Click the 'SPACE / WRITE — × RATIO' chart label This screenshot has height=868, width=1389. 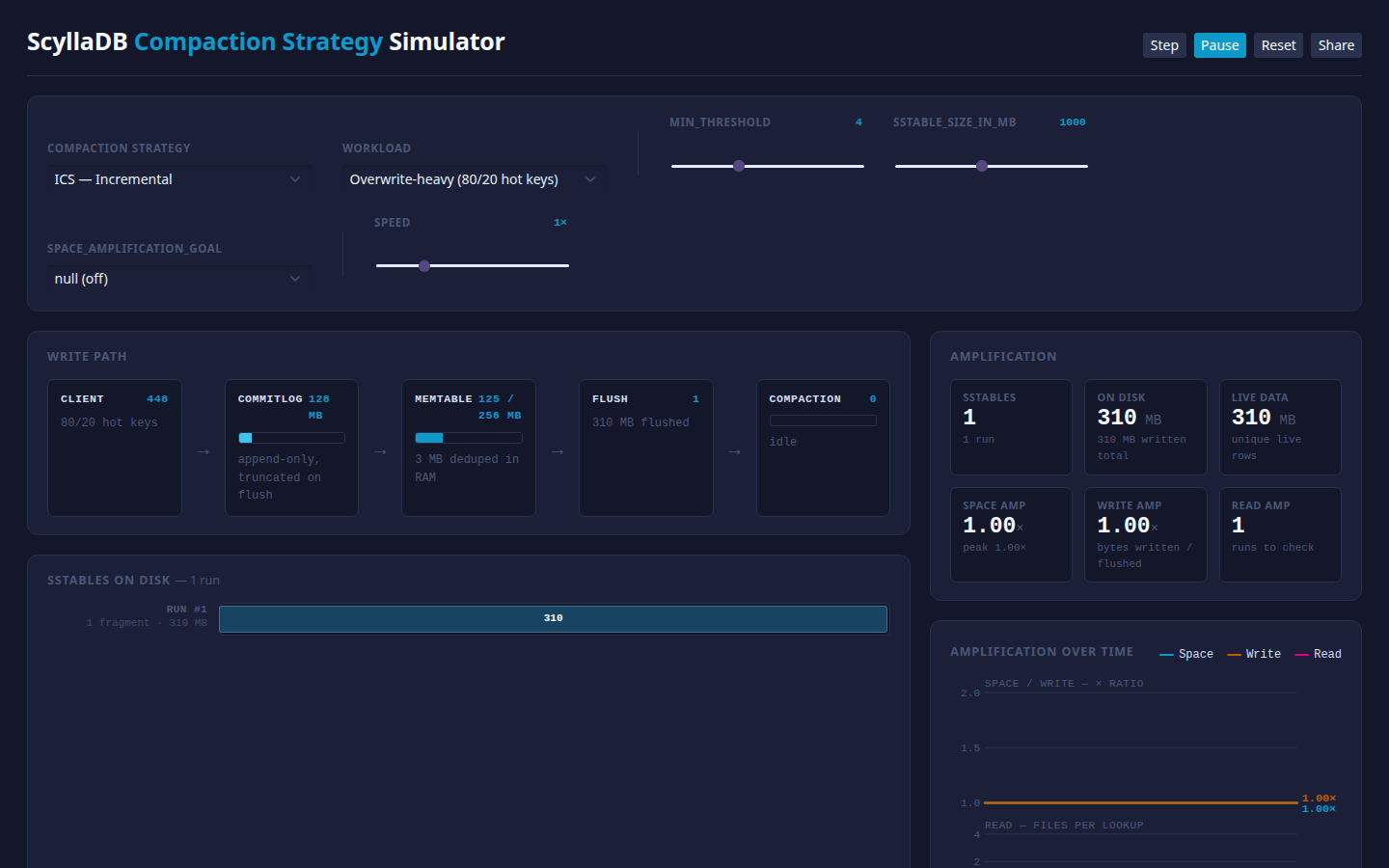click(x=1064, y=684)
